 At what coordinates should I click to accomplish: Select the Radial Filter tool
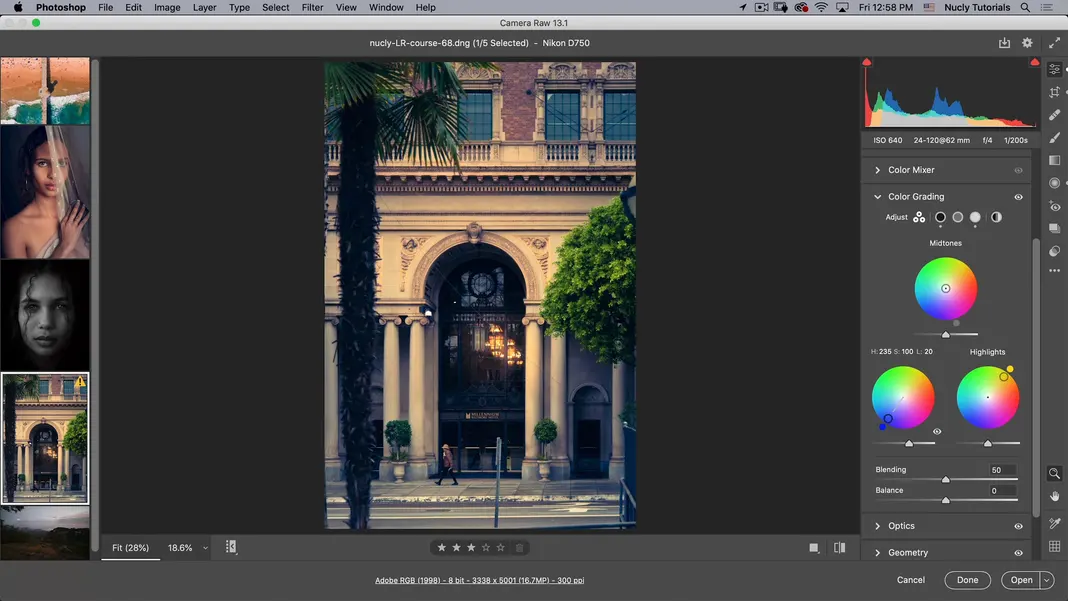tap(1054, 183)
